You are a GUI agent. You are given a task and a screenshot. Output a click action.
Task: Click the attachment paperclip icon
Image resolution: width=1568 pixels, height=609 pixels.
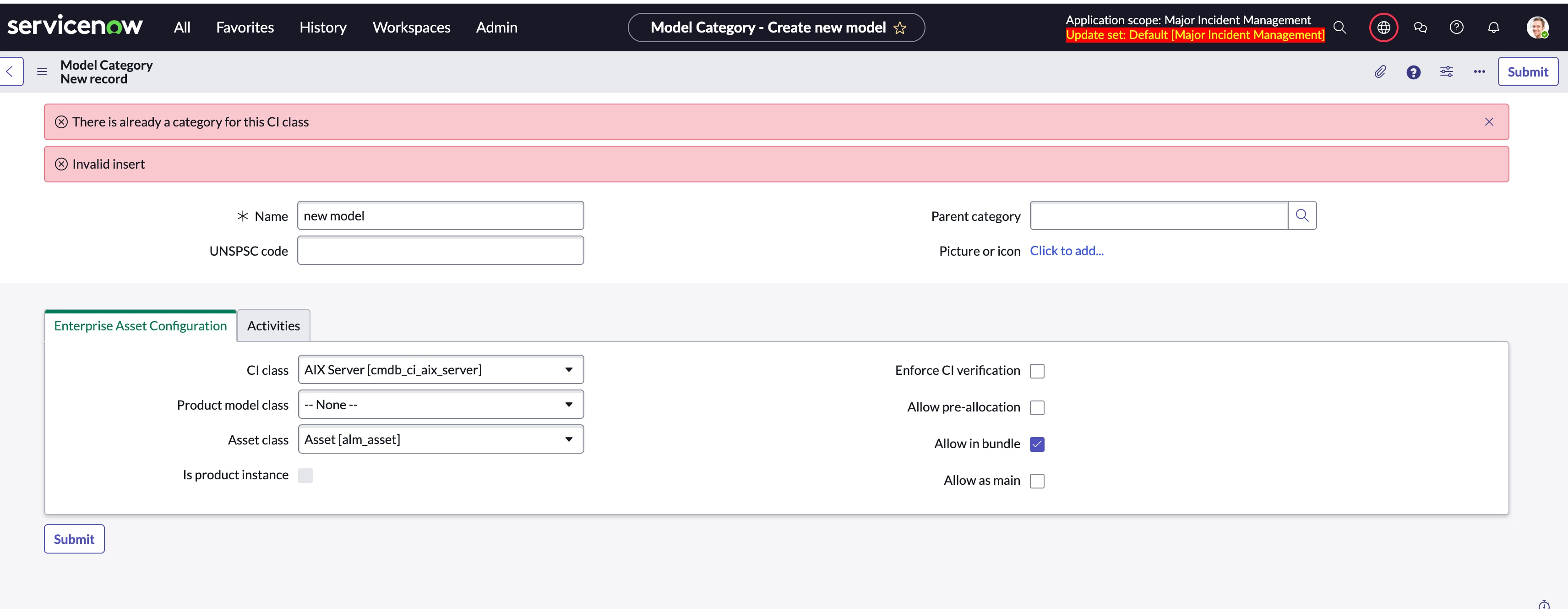coord(1380,72)
